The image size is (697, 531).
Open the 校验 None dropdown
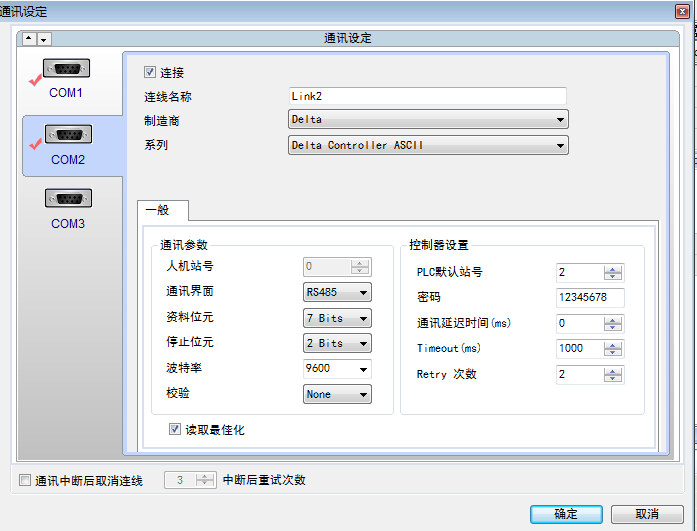[x=337, y=394]
